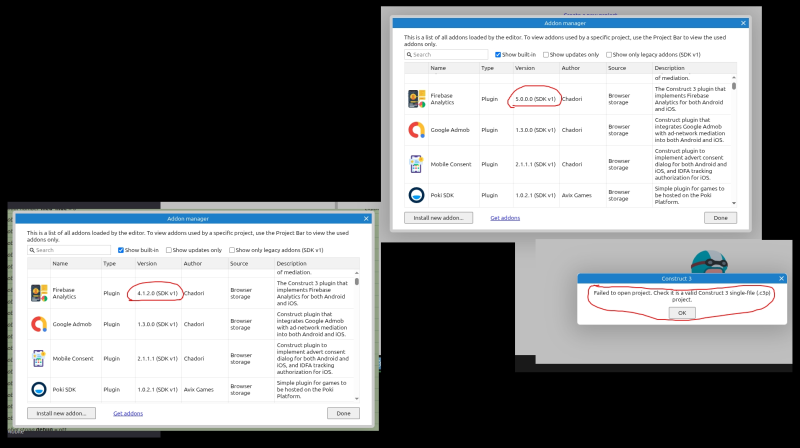This screenshot has width=800, height=448.
Task: Click Mobile Consent icon in right Addon manager
Action: coord(416,164)
